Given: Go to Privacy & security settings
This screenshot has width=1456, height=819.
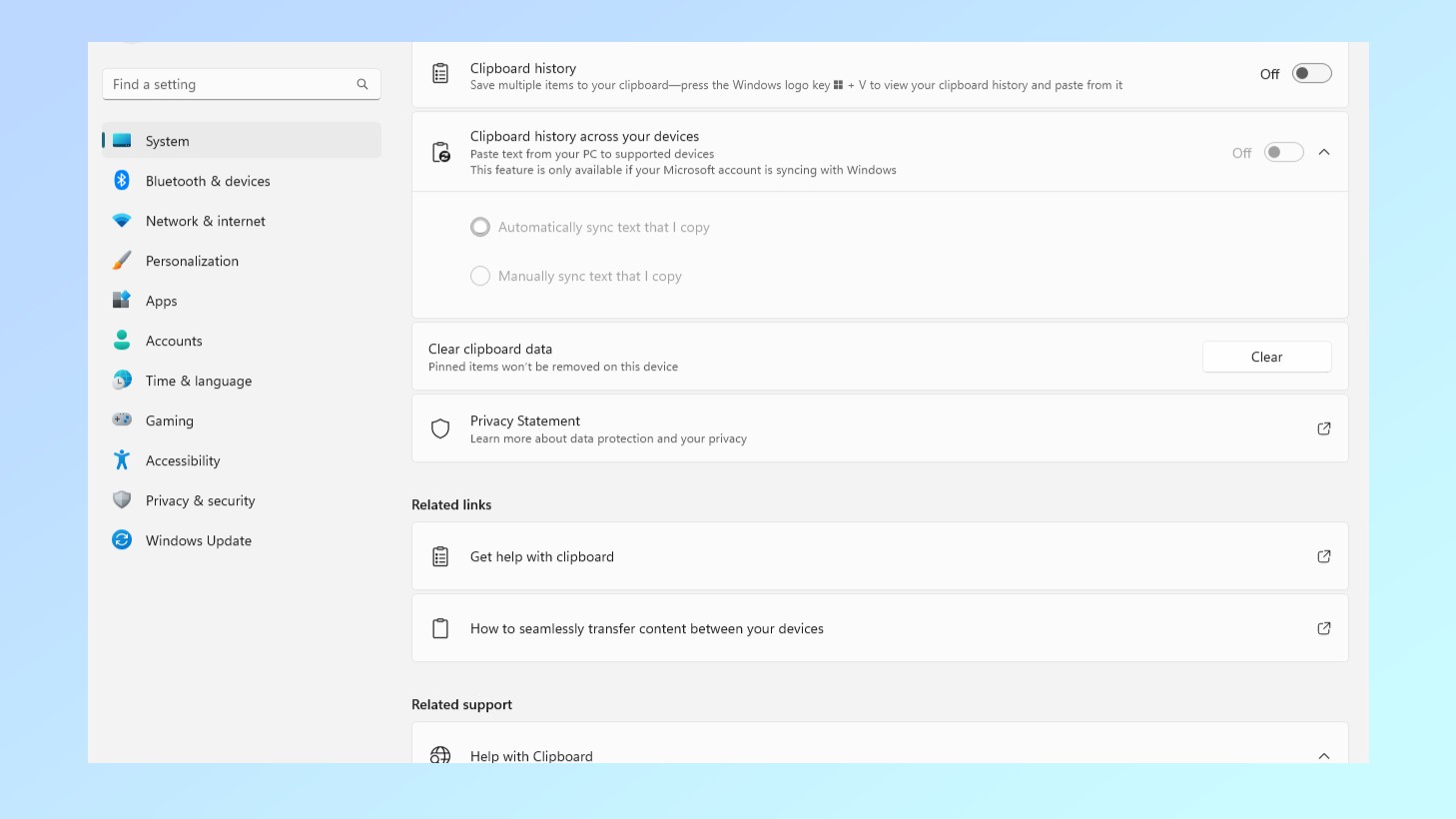Looking at the screenshot, I should coord(200,500).
